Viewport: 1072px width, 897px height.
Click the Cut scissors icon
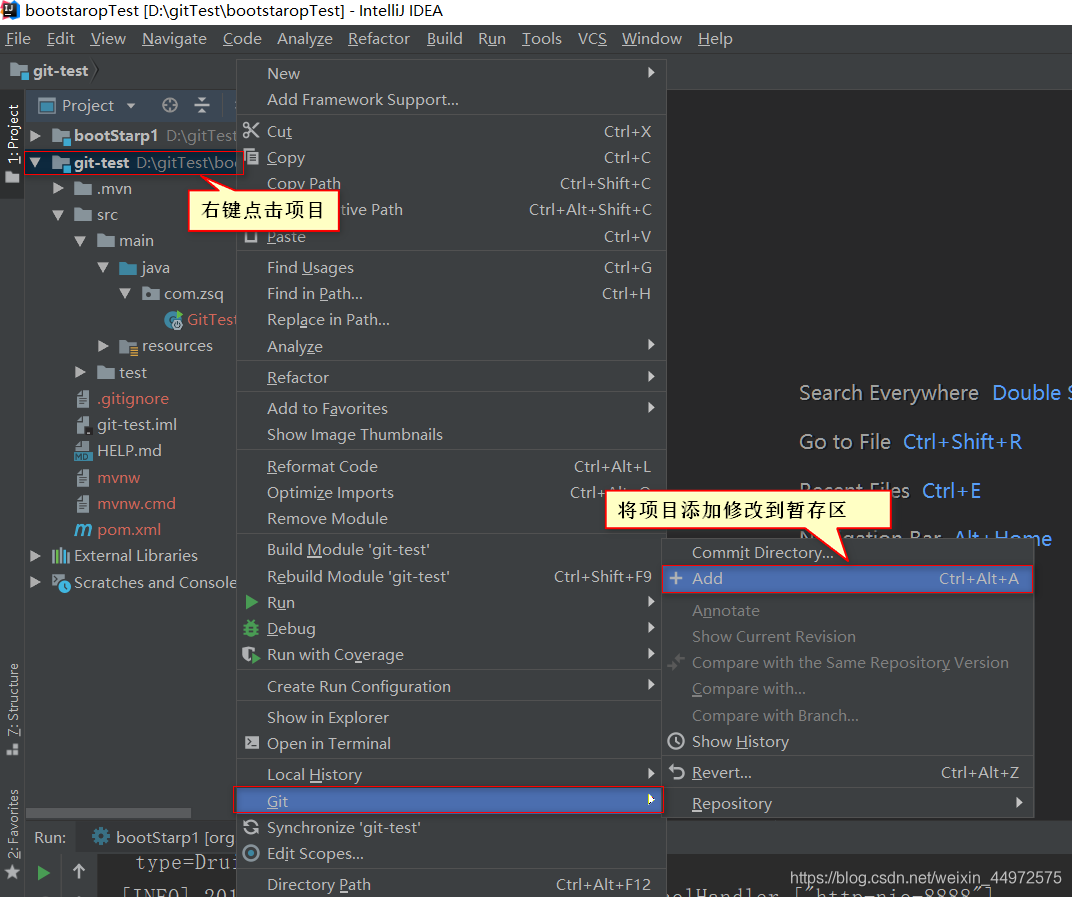pos(251,130)
